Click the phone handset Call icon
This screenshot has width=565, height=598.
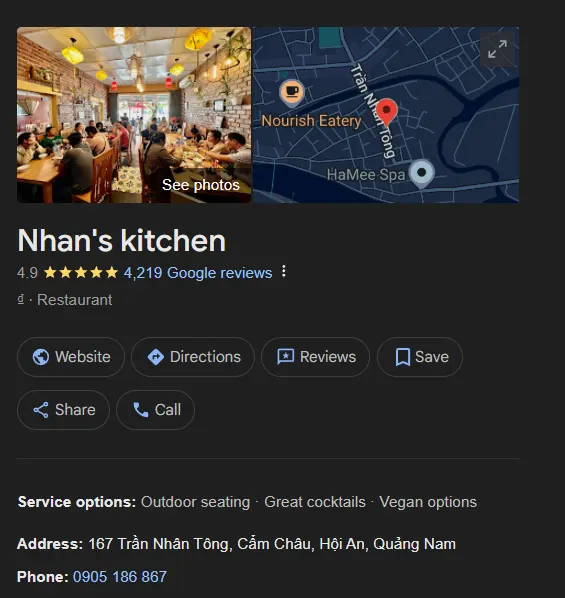coord(141,410)
